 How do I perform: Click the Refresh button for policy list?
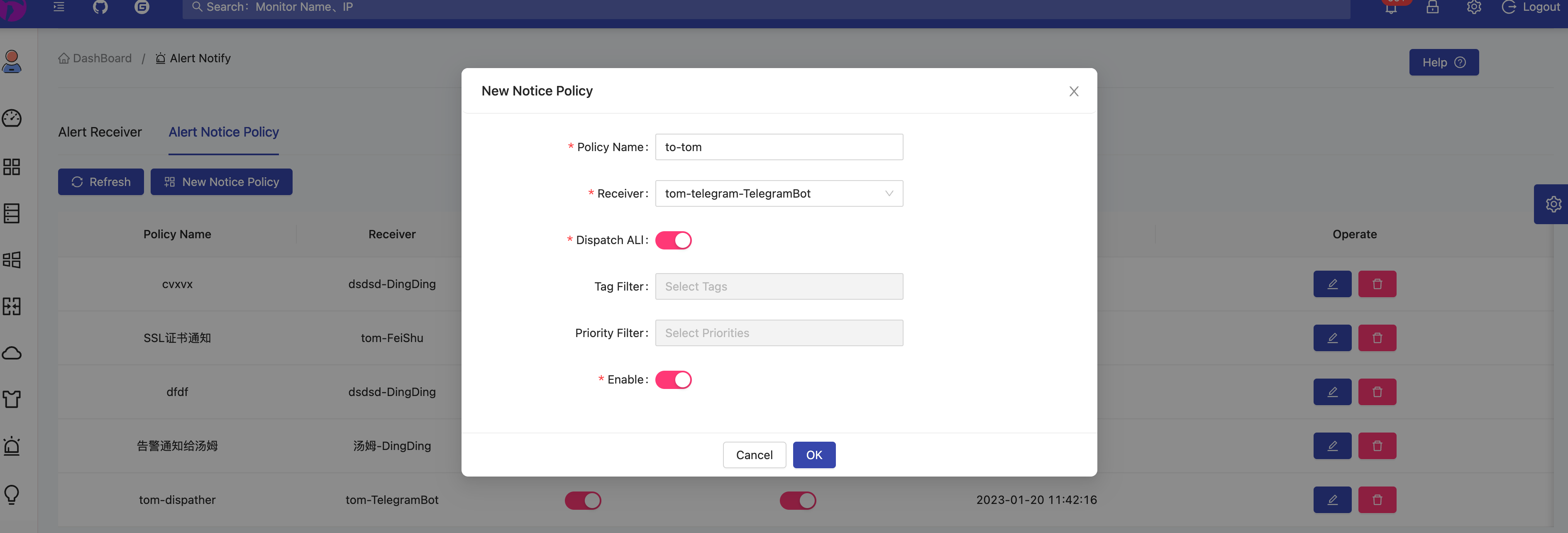[x=101, y=181]
